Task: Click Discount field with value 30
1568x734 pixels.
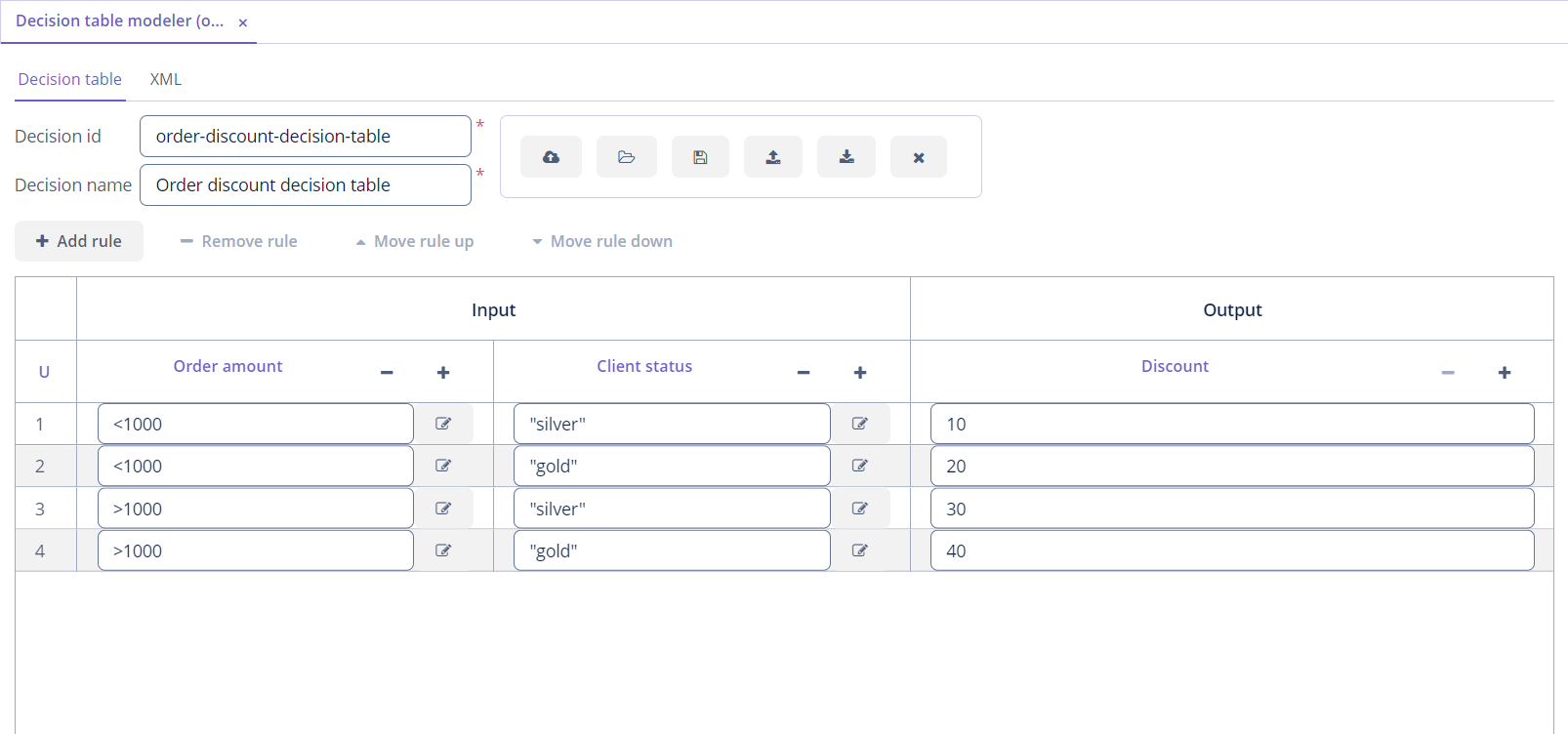Action: pyautogui.click(x=1232, y=509)
